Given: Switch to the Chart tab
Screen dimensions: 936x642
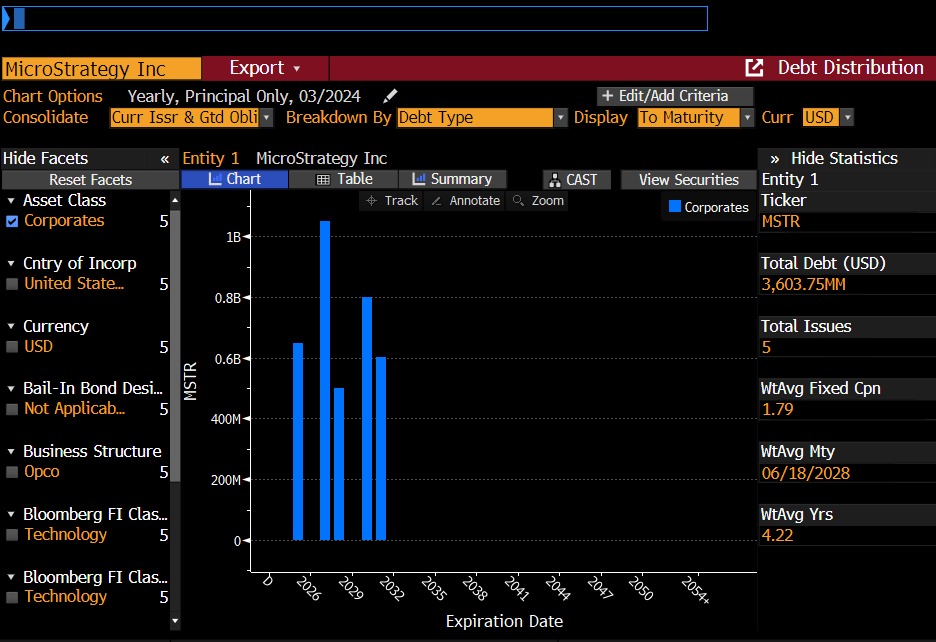Looking at the screenshot, I should pos(235,179).
